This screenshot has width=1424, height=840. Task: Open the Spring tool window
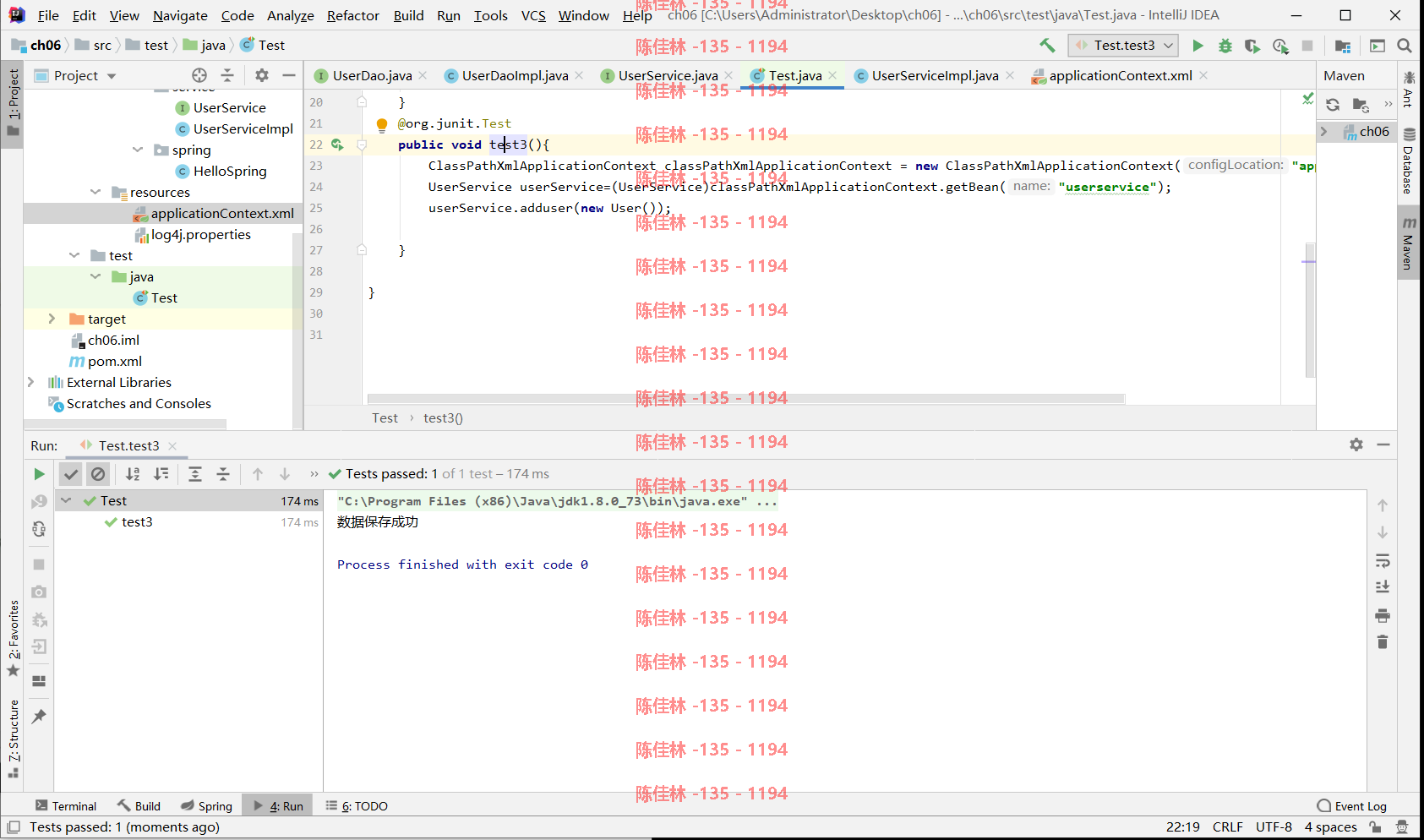coord(206,806)
